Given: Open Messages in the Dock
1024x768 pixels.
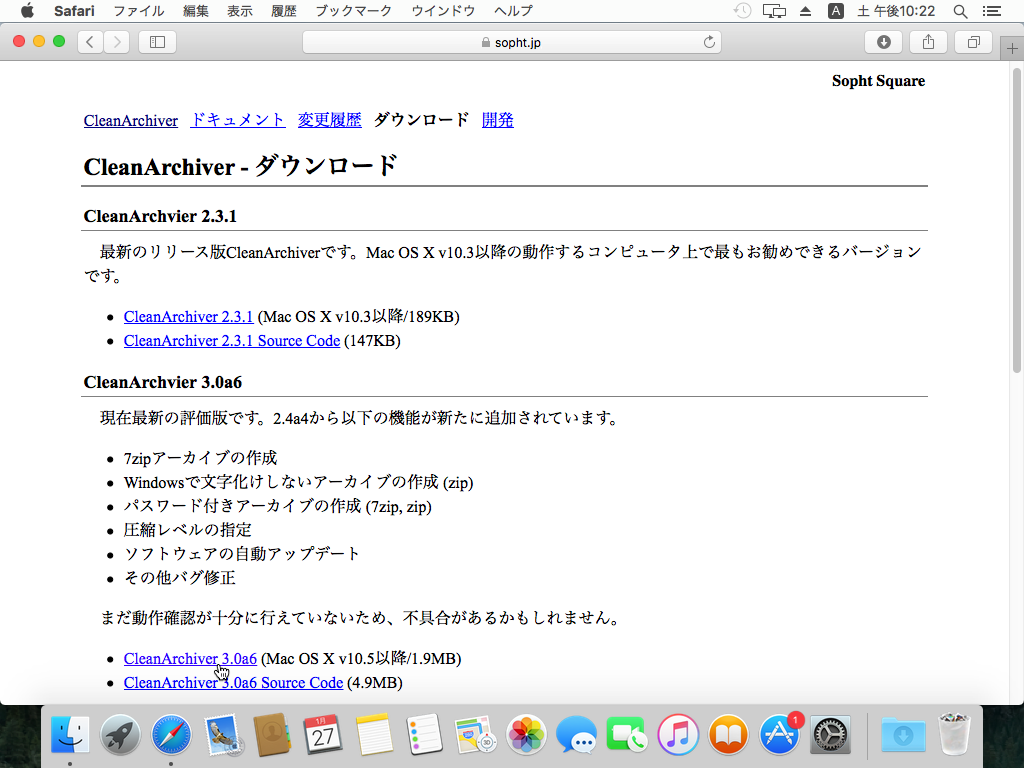Looking at the screenshot, I should pyautogui.click(x=576, y=735).
